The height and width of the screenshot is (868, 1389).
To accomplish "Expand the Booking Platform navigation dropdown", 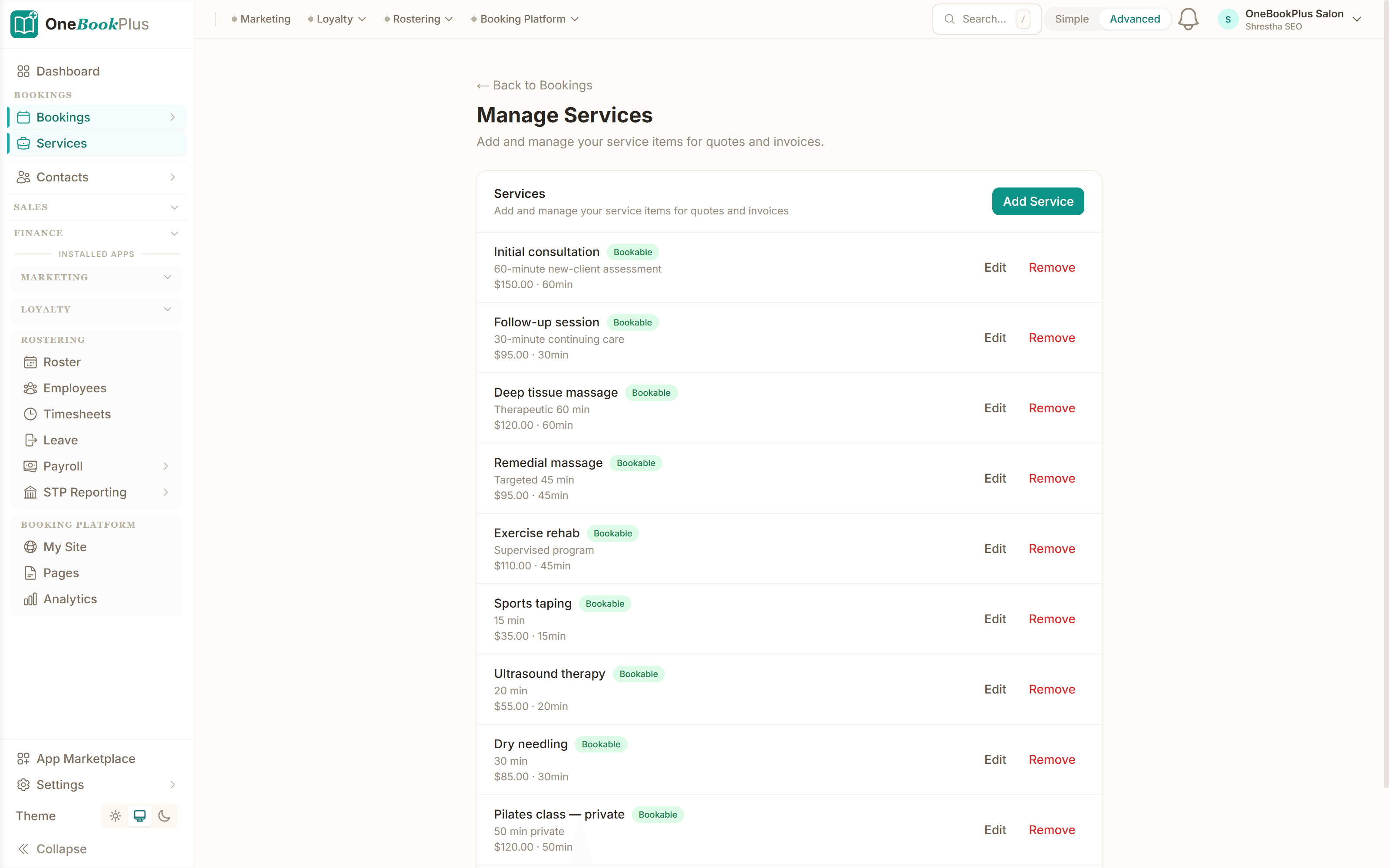I will tap(524, 19).
